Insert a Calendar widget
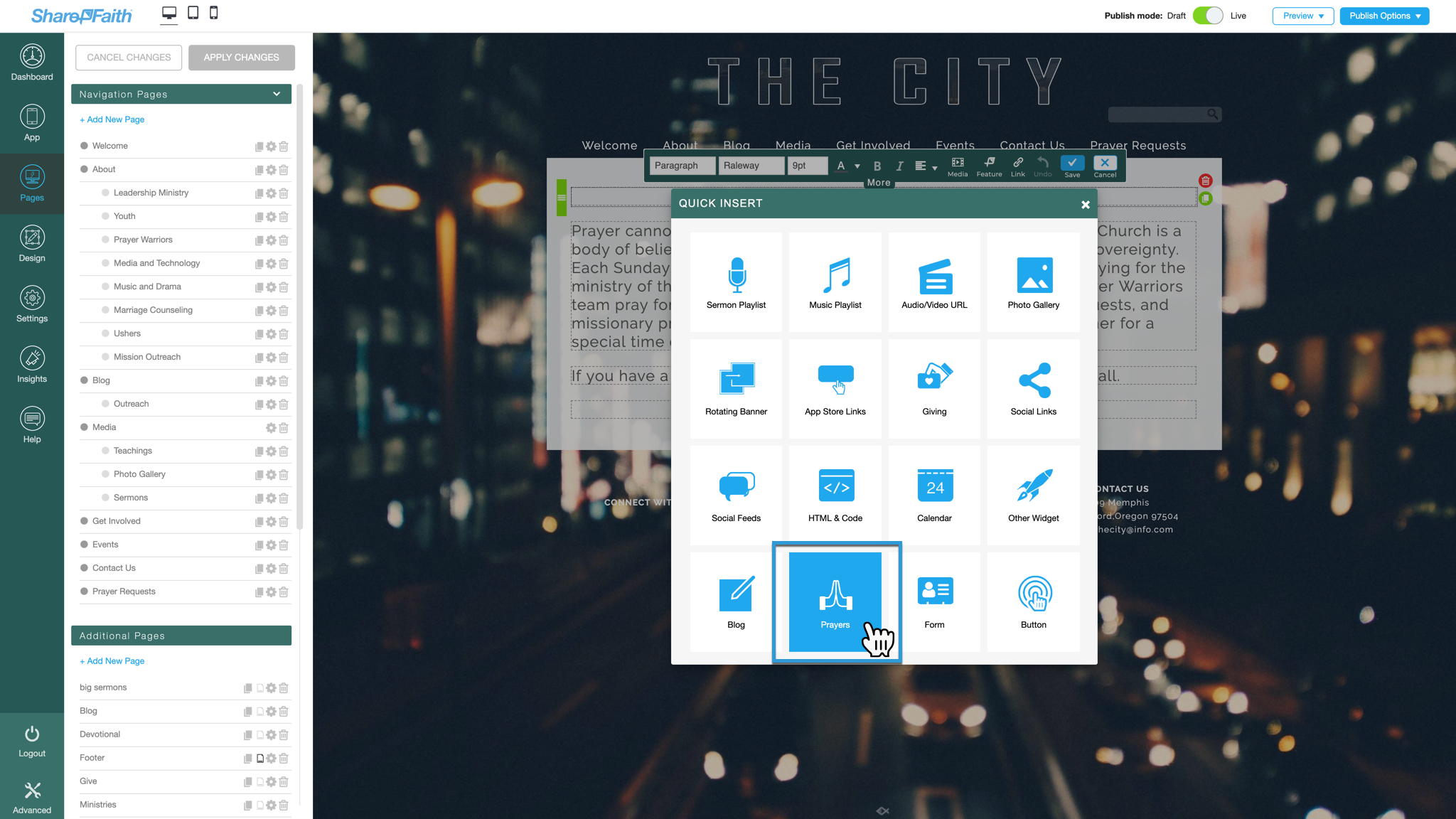The width and height of the screenshot is (1456, 819). coord(934,496)
